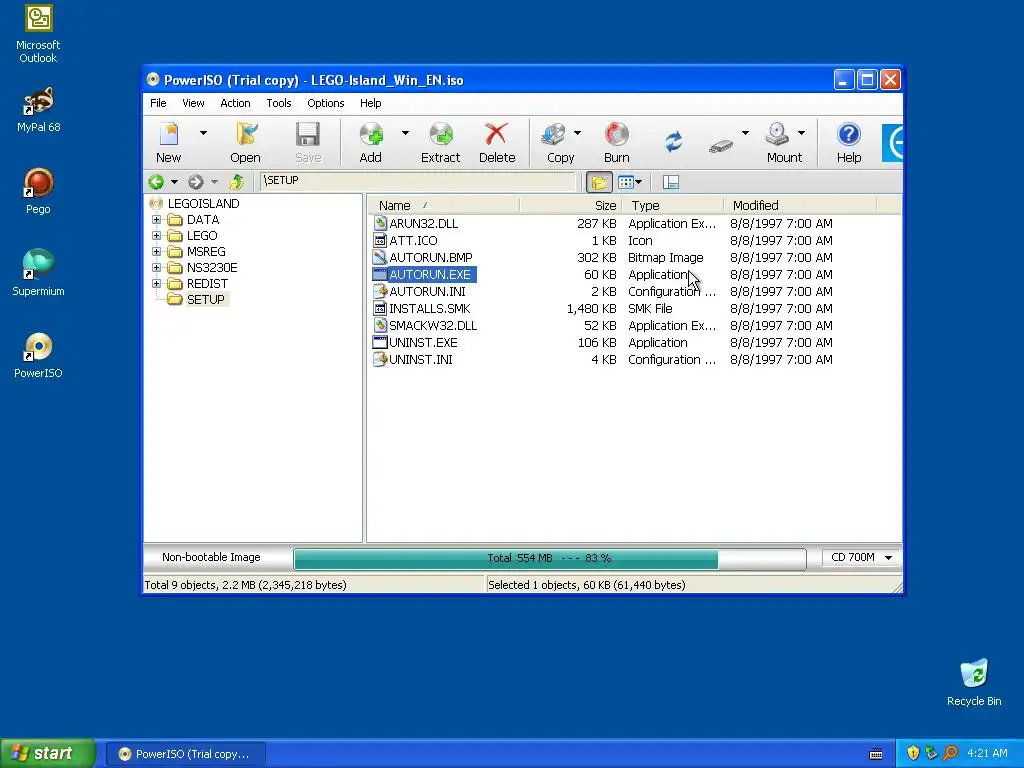Click the Non-bootable Image status label
The height and width of the screenshot is (768, 1024).
pyautogui.click(x=211, y=557)
